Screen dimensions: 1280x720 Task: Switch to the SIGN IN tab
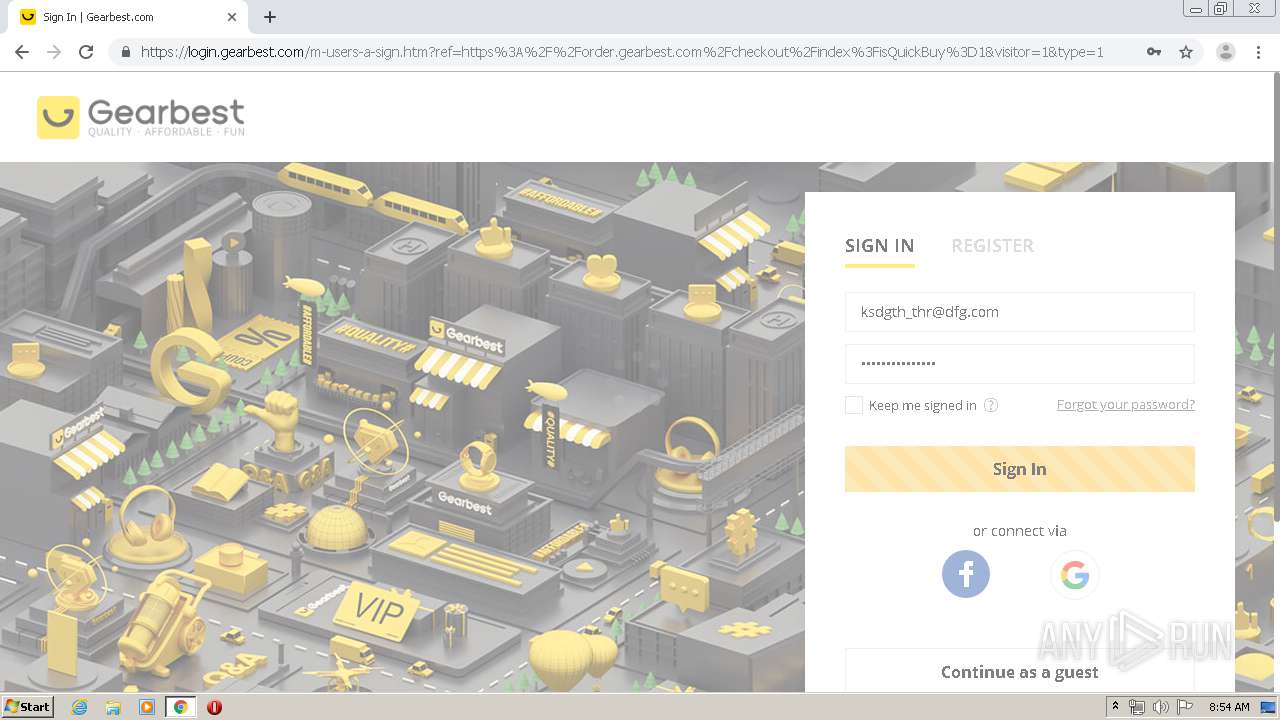pos(880,246)
